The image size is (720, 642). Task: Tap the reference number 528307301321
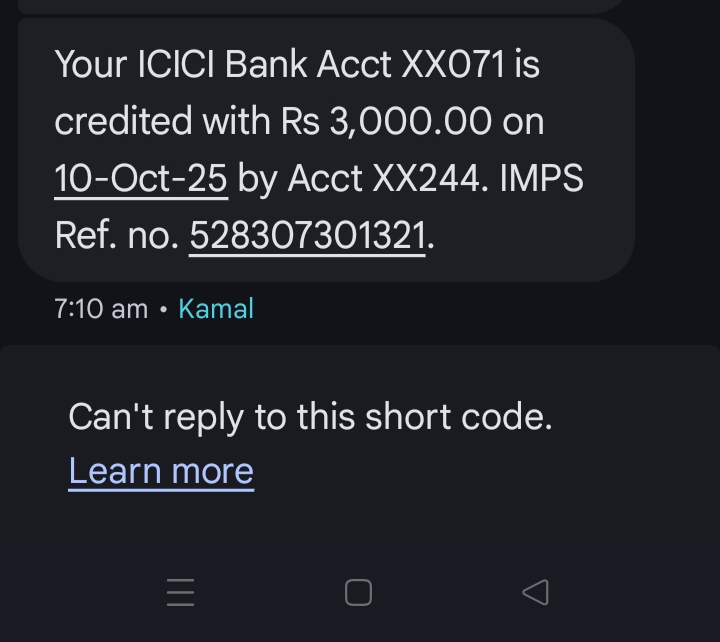308,235
